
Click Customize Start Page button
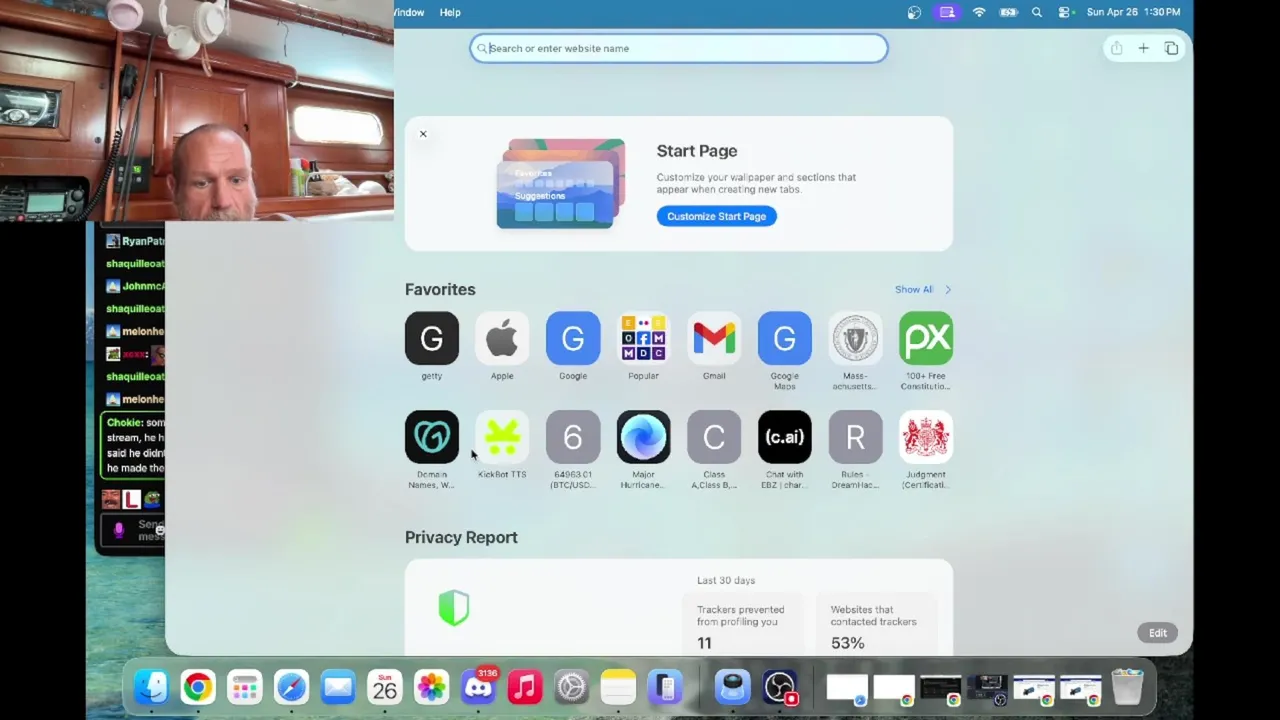(717, 216)
